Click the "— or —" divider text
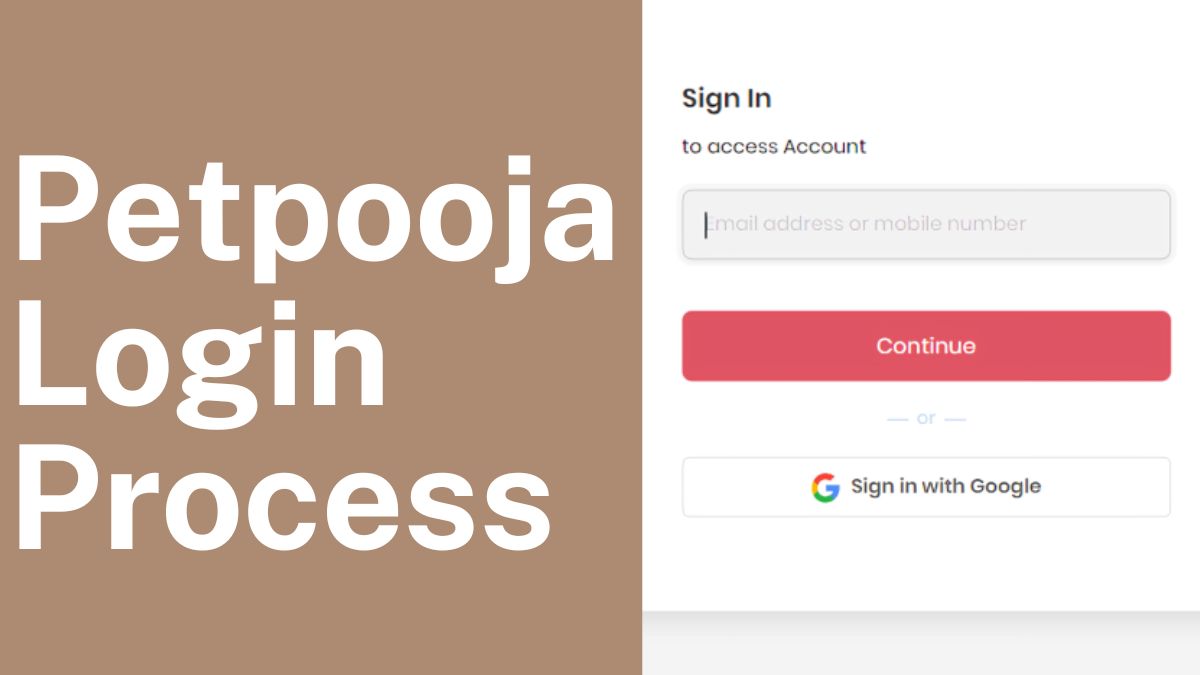1200x675 pixels. click(925, 418)
